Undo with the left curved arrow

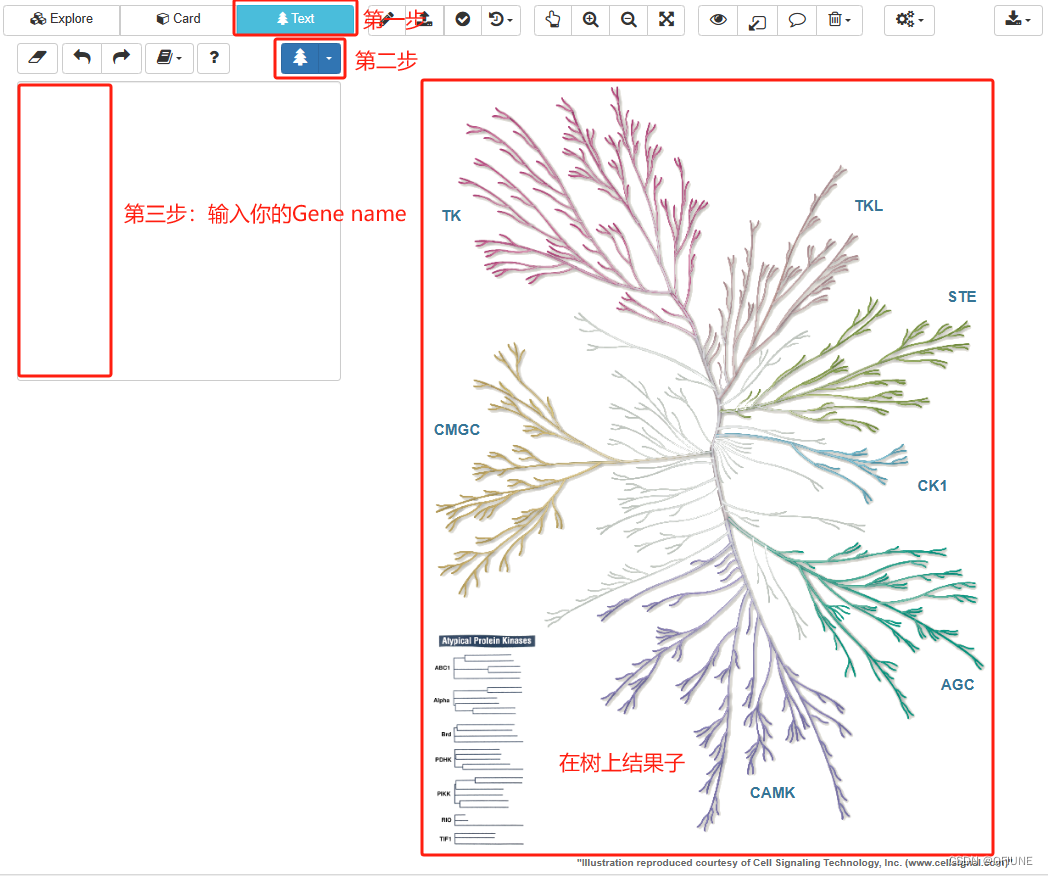[x=82, y=58]
